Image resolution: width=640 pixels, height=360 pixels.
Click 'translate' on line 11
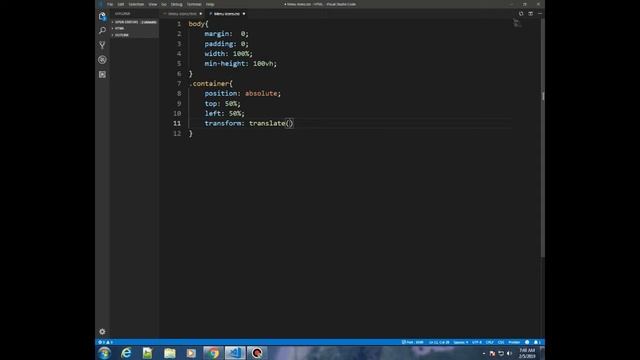267,123
